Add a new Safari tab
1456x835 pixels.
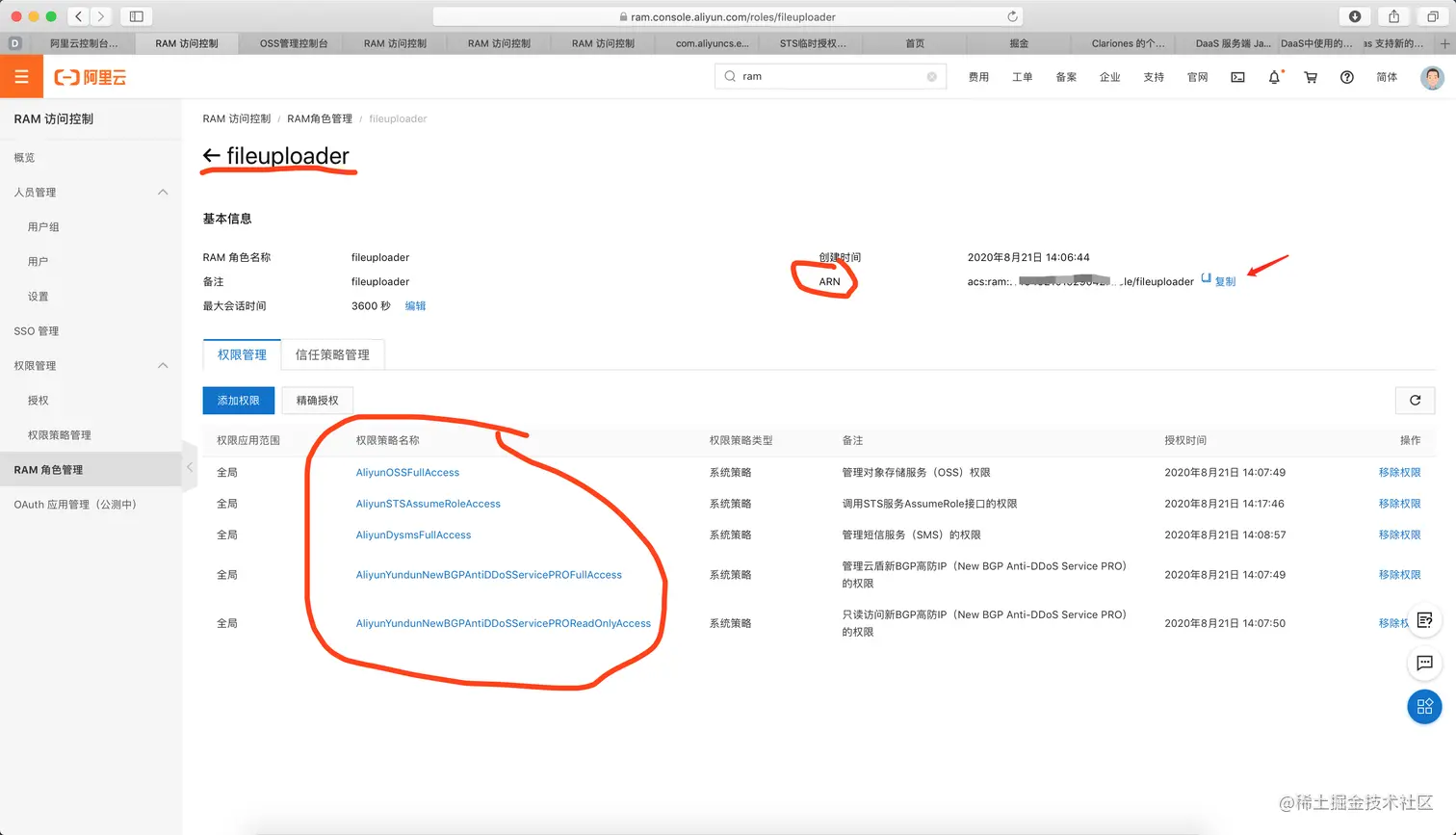(1444, 43)
